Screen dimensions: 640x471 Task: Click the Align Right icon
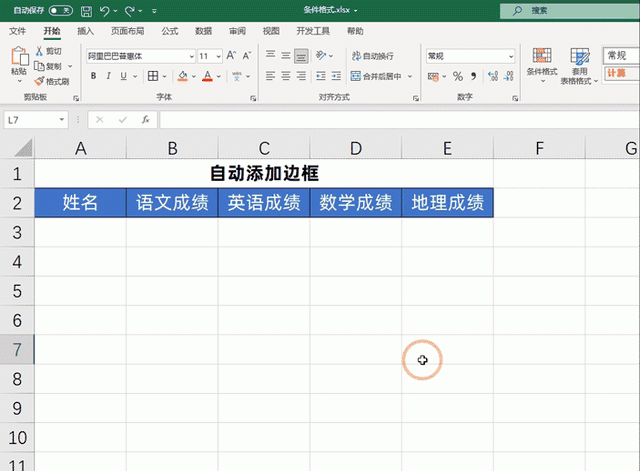click(x=301, y=76)
